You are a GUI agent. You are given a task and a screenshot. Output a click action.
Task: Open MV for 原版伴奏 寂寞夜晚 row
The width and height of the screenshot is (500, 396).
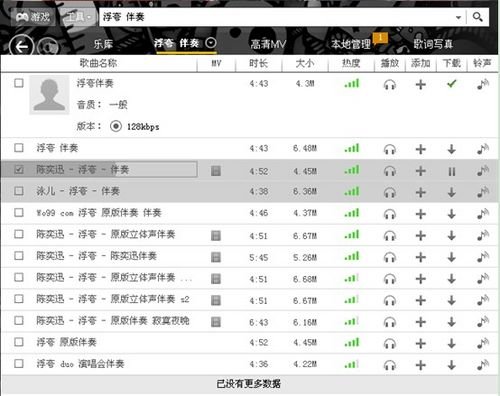pos(216,322)
